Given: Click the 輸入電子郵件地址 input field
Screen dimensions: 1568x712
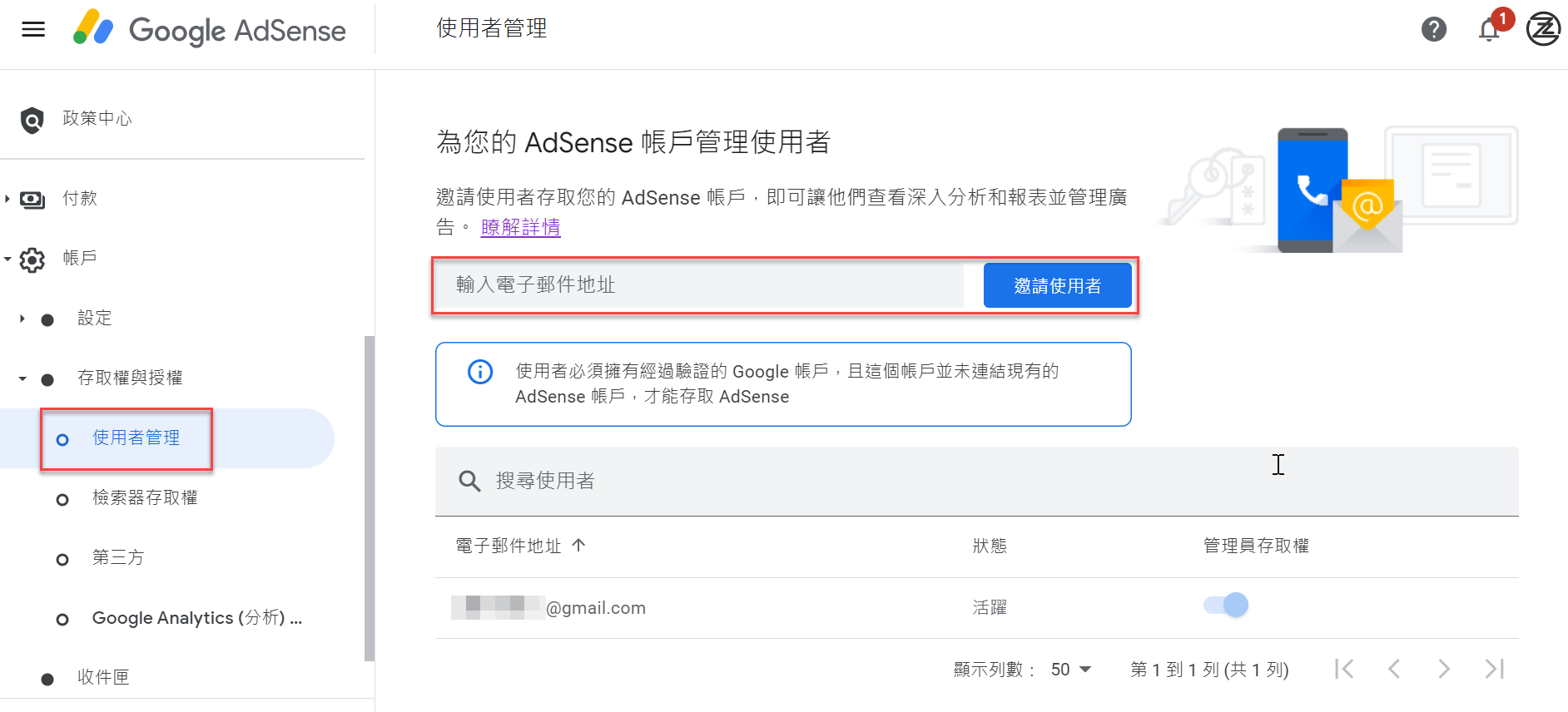Looking at the screenshot, I should (x=698, y=285).
